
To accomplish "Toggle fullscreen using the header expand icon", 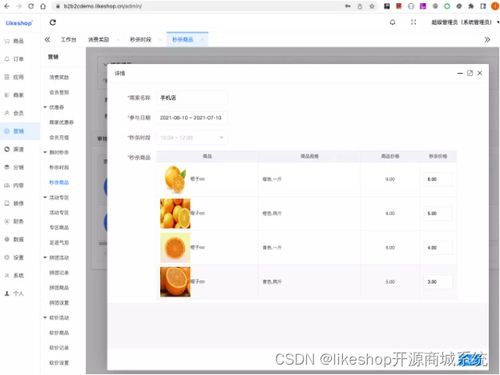I will pyautogui.click(x=413, y=22).
